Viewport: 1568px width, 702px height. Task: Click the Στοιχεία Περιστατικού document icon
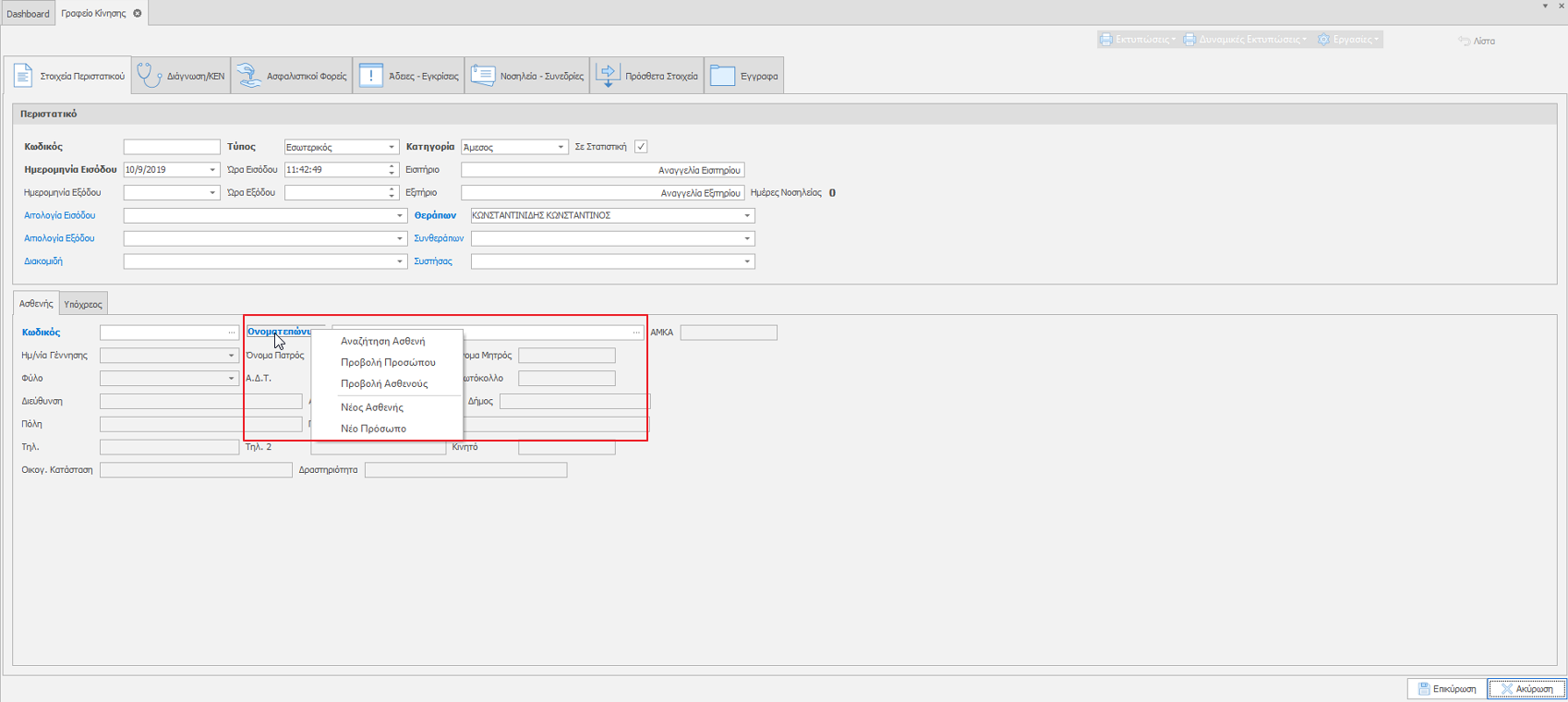coord(23,76)
